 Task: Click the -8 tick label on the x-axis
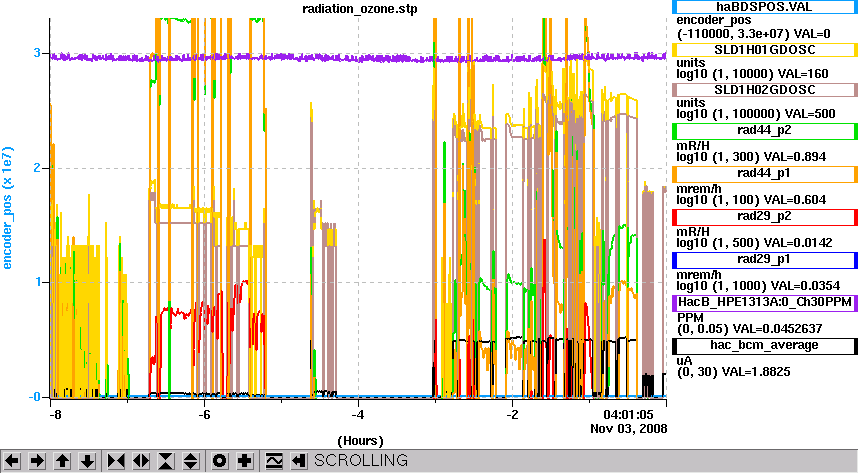55,414
